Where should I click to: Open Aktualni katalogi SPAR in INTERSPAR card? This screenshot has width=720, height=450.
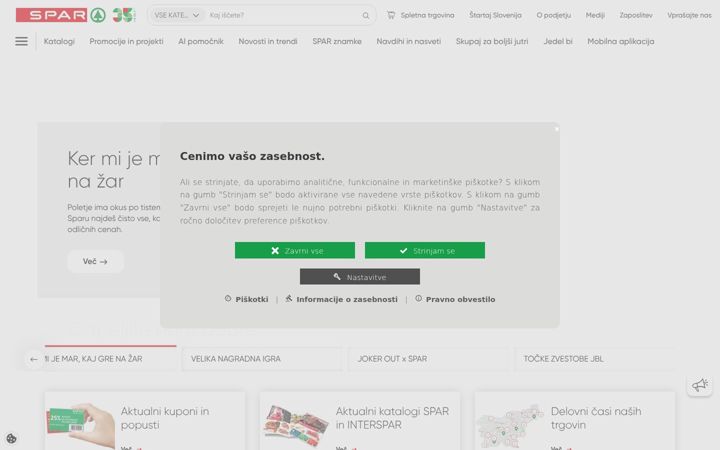[x=360, y=421]
